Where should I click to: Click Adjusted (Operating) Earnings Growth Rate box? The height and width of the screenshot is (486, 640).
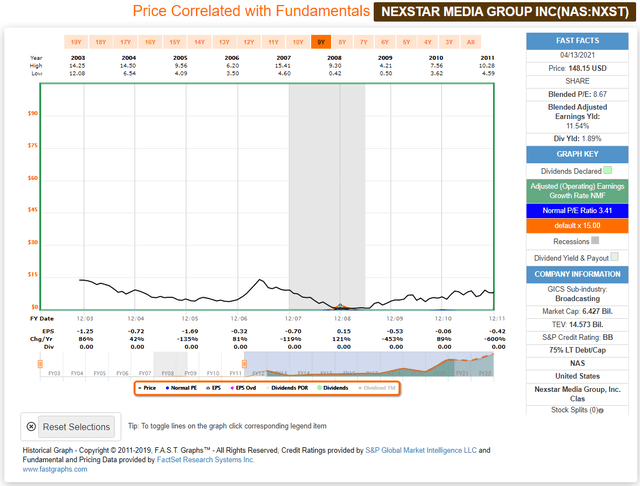point(577,191)
